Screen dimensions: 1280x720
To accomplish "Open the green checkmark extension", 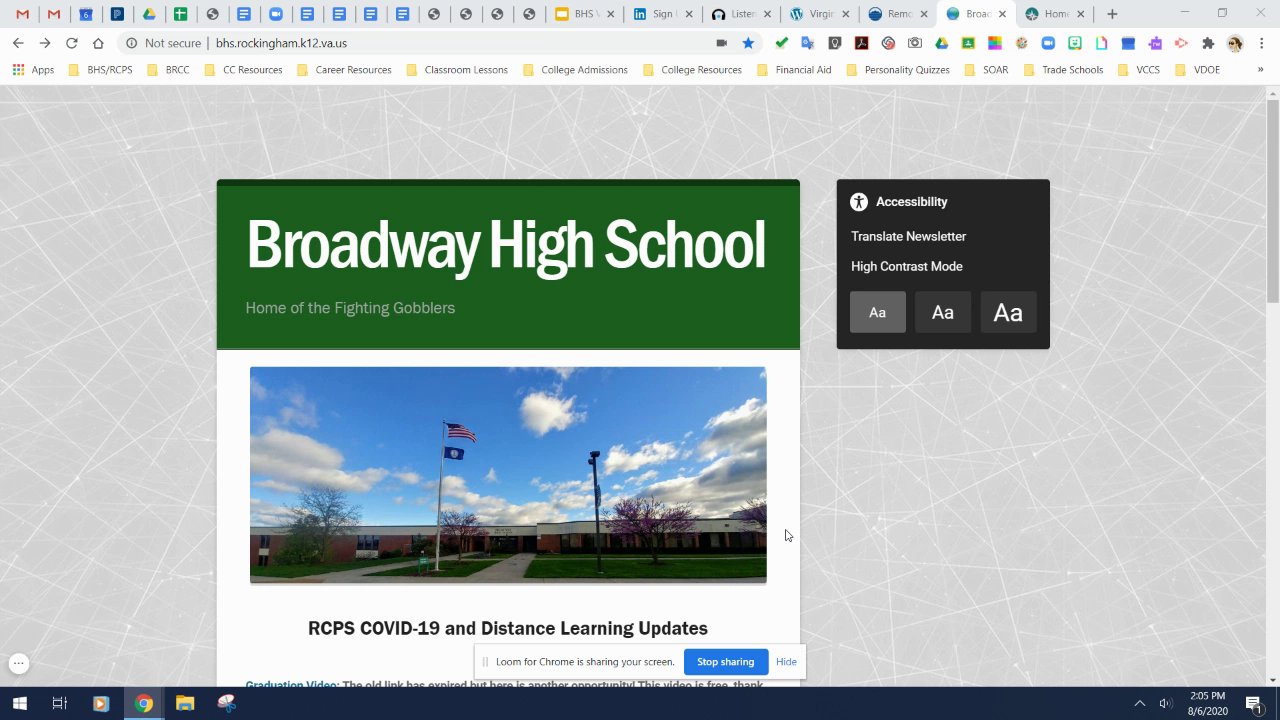I will pyautogui.click(x=782, y=43).
